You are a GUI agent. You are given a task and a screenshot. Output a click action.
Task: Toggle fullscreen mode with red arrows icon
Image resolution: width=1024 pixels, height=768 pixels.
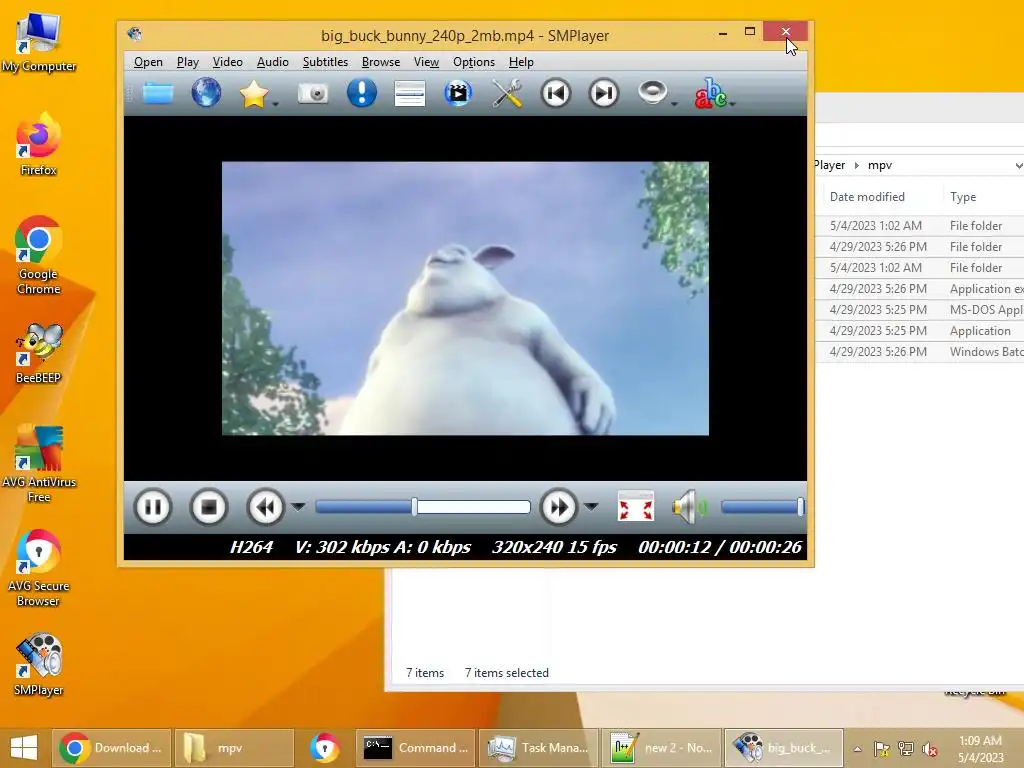coord(635,507)
